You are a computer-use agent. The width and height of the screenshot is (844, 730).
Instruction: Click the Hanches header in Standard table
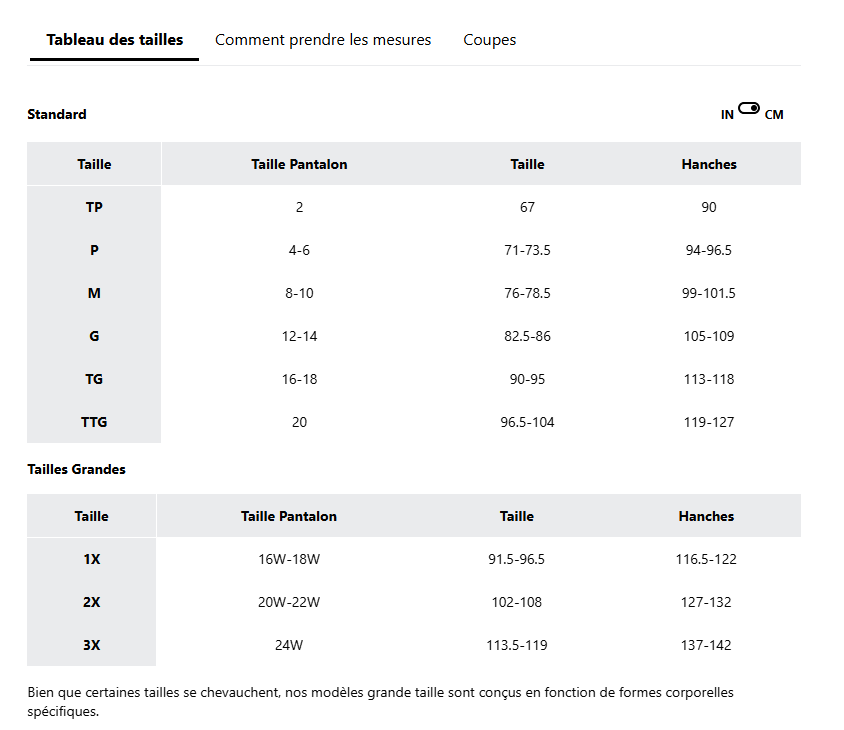709,164
